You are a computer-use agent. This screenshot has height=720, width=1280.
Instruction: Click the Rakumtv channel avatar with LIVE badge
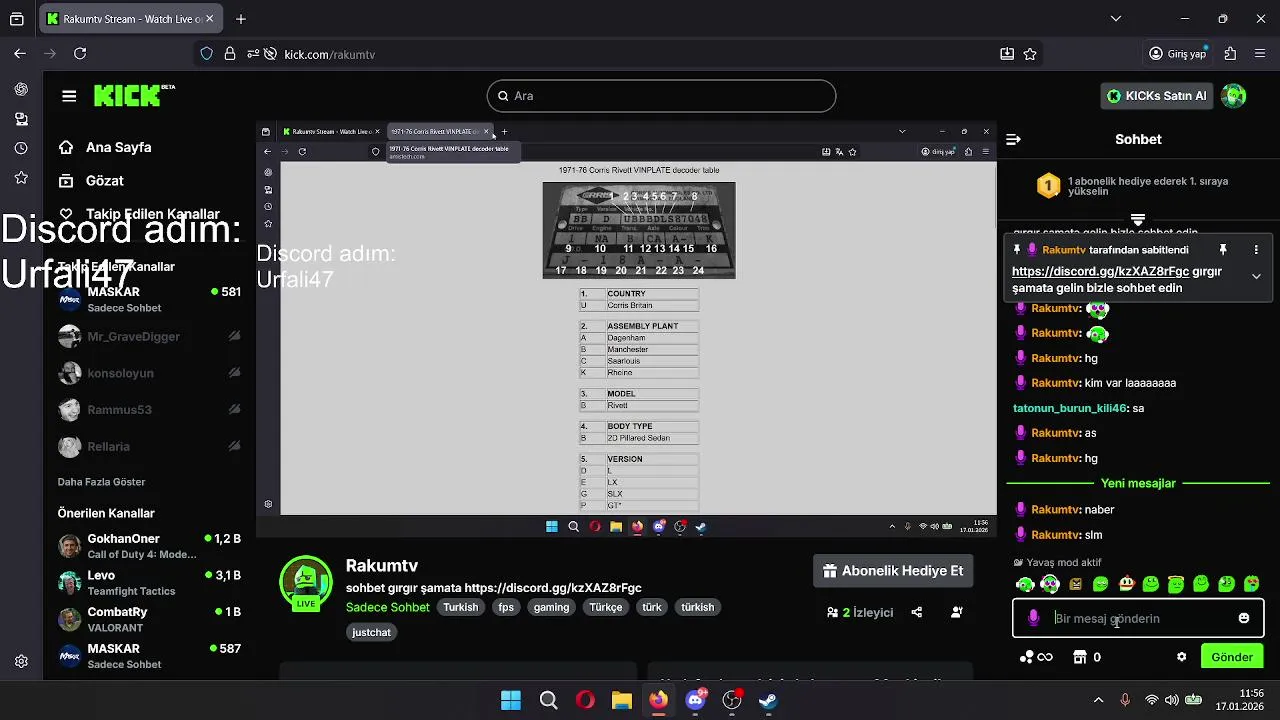point(306,584)
